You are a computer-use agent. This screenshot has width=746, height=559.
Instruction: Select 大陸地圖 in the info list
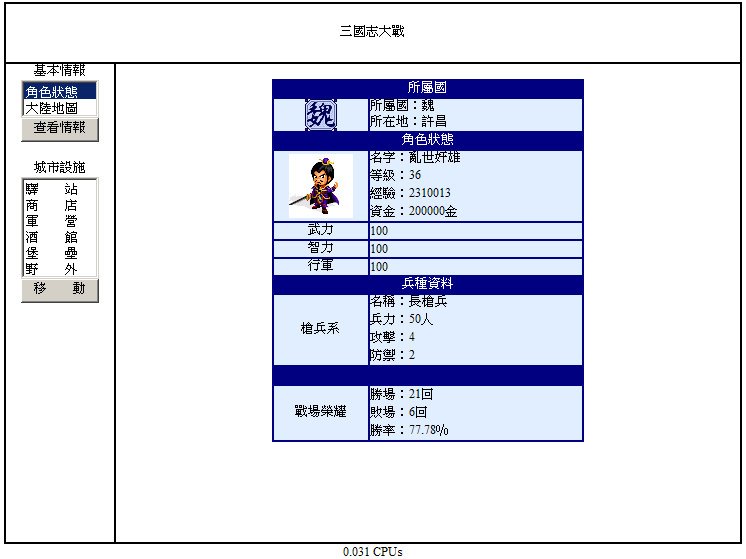(x=59, y=108)
